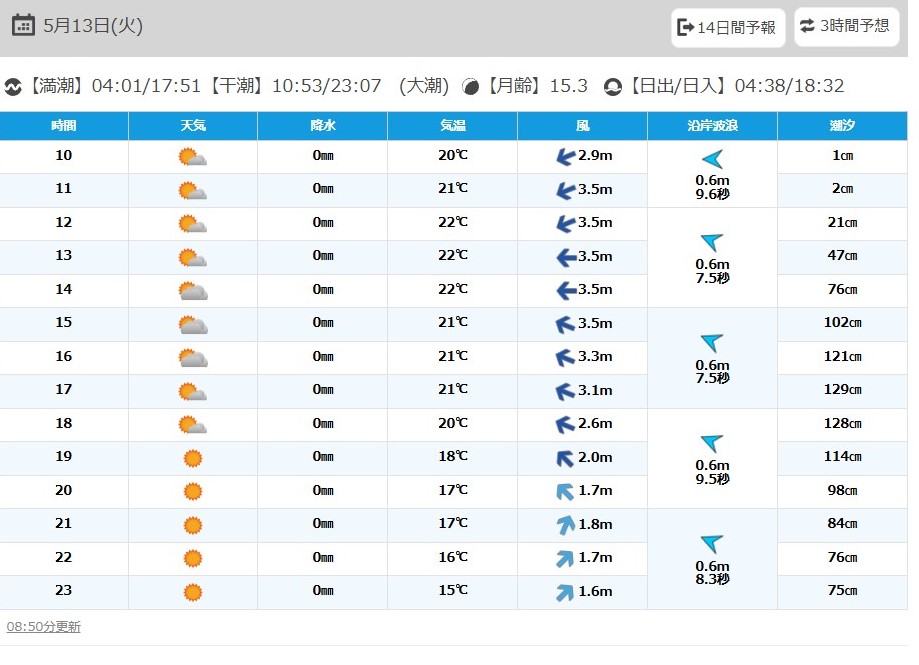
Task: Click the high tide times 04:01/17:51
Action: tap(146, 86)
